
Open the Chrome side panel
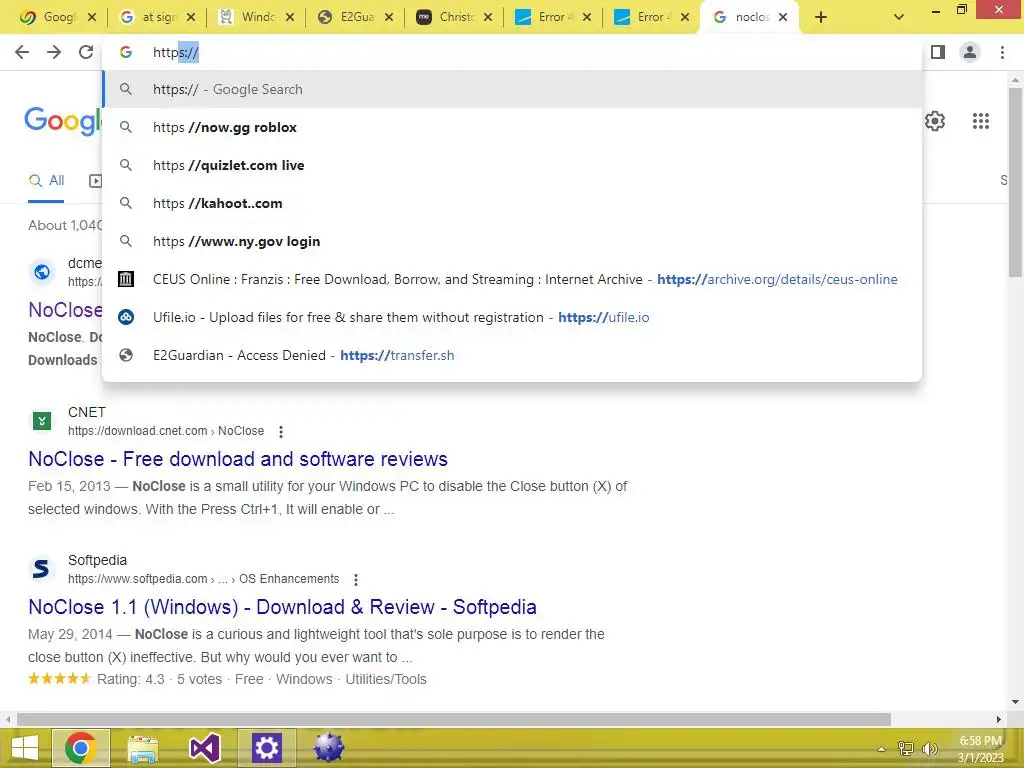point(938,52)
